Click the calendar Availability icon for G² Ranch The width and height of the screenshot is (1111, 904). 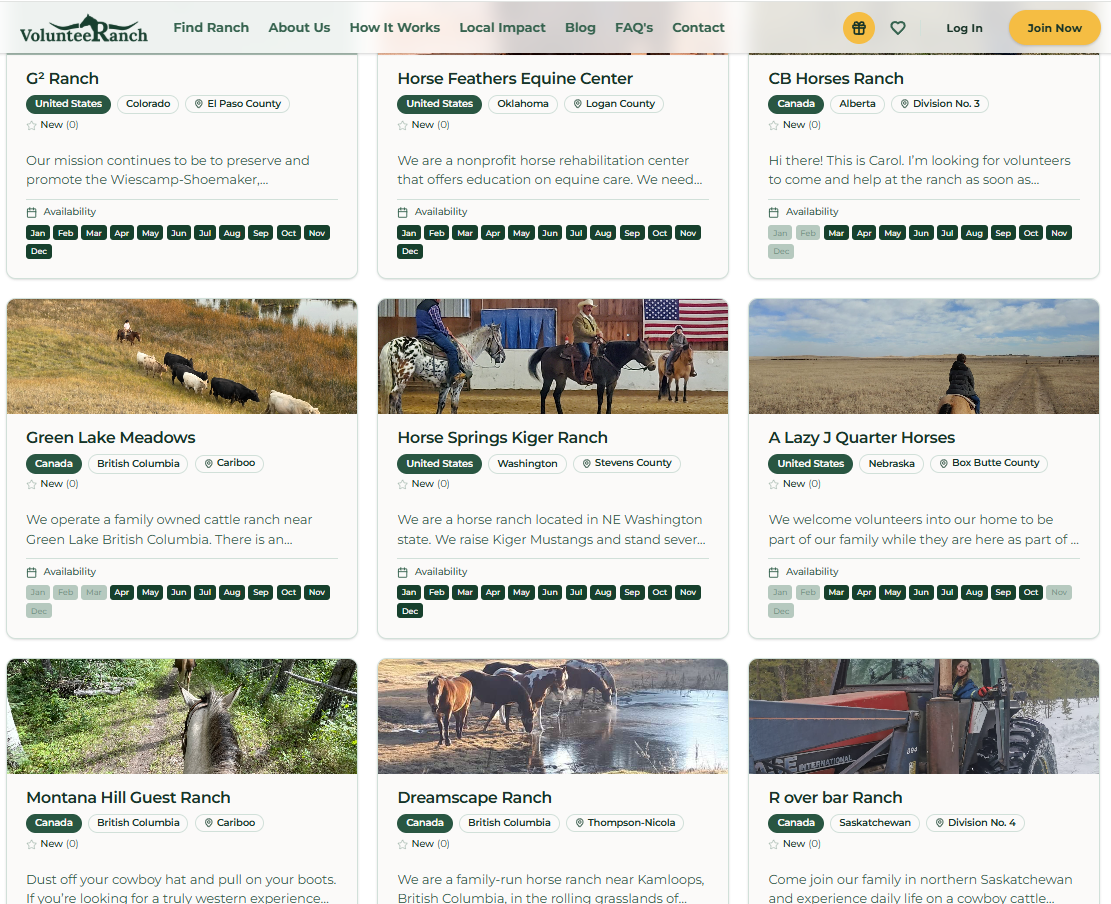pos(31,213)
